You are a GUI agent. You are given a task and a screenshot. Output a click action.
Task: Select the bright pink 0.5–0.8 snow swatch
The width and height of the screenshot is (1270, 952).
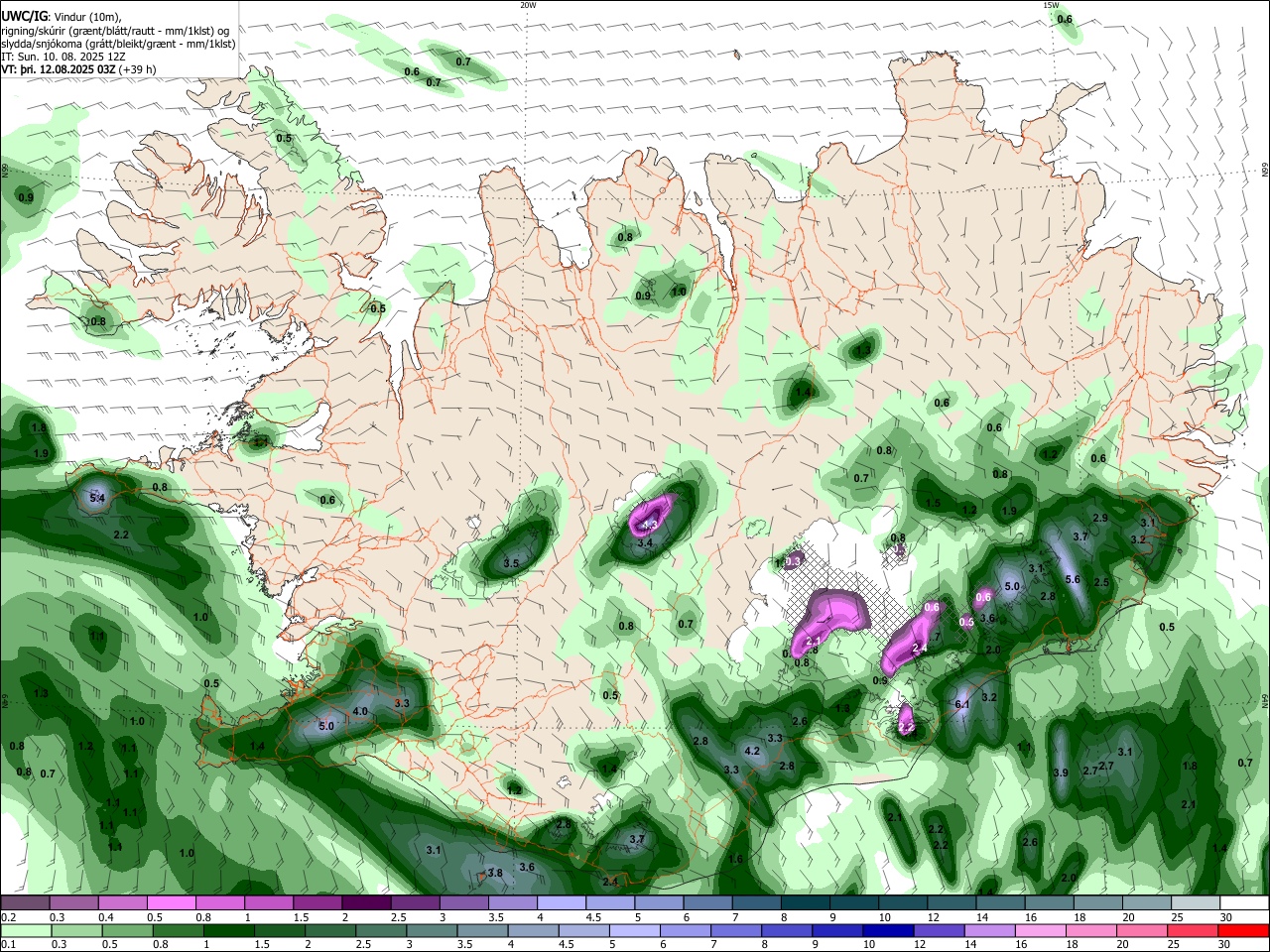tap(171, 903)
